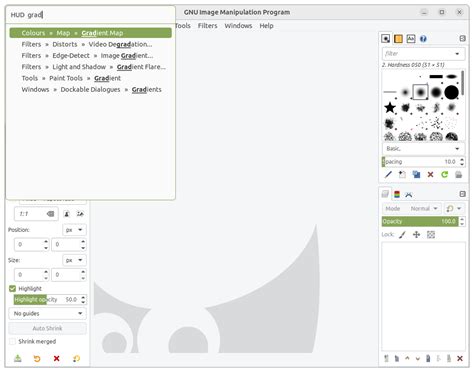
Task: Open the layer mode group switch dropdown
Action: 454,209
